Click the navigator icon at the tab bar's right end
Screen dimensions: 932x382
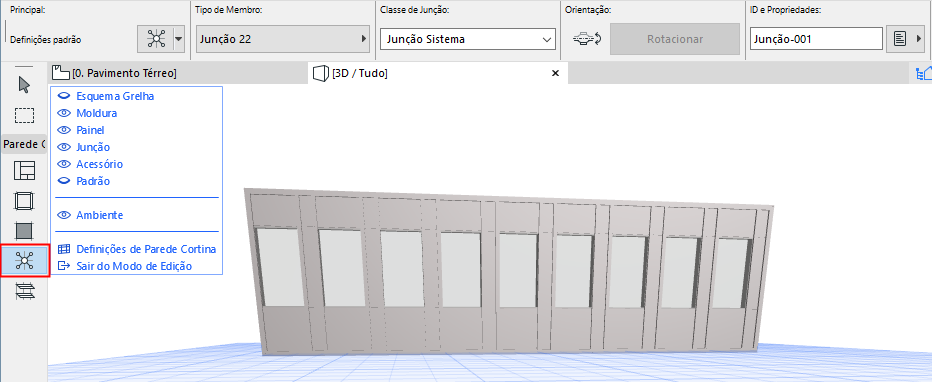pos(923,73)
